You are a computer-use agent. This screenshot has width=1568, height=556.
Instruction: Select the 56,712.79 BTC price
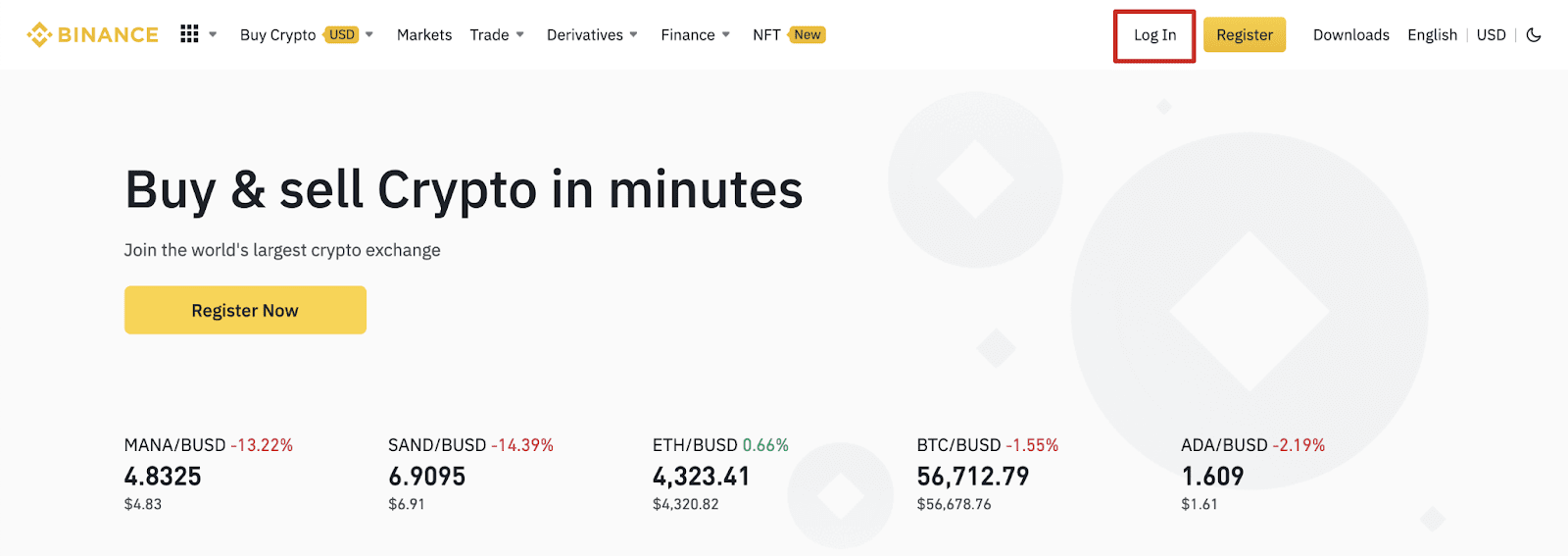973,477
